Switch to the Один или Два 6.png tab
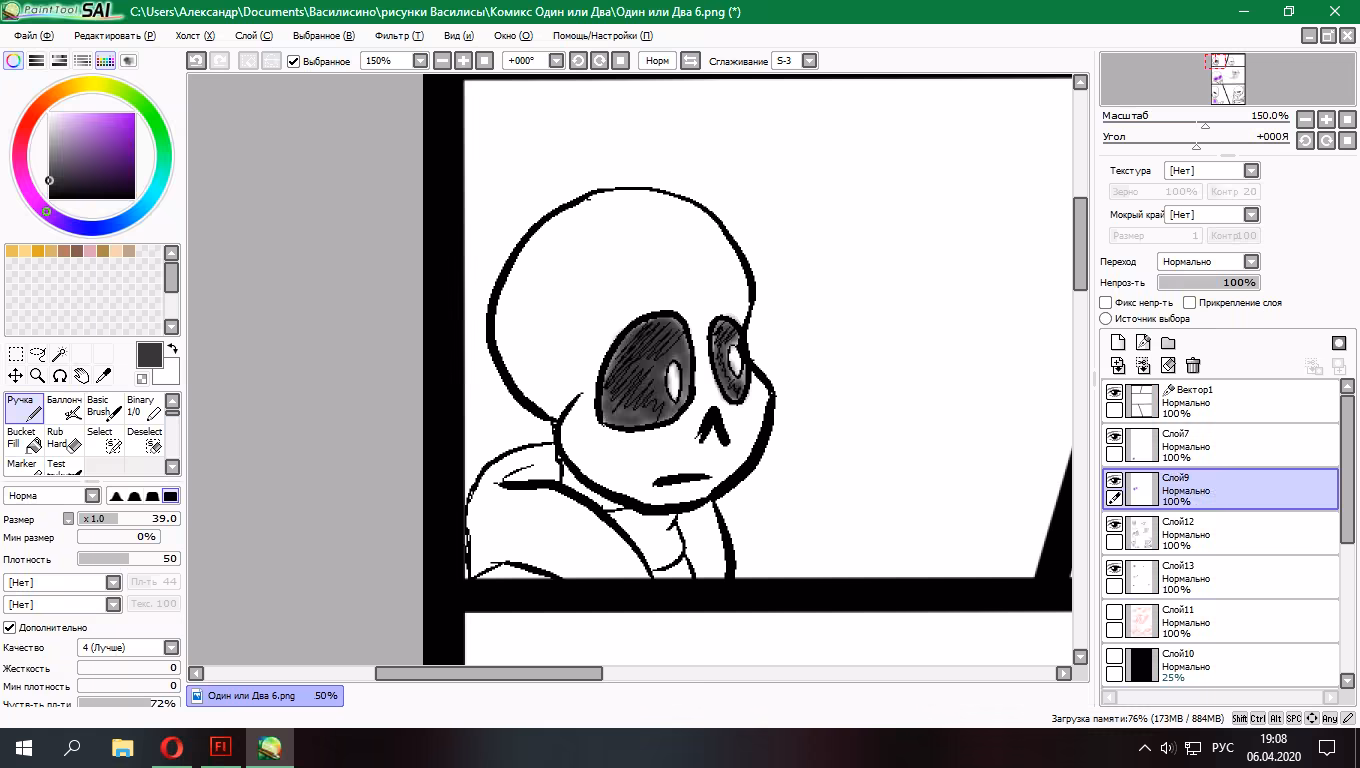The image size is (1360, 768). coord(265,696)
